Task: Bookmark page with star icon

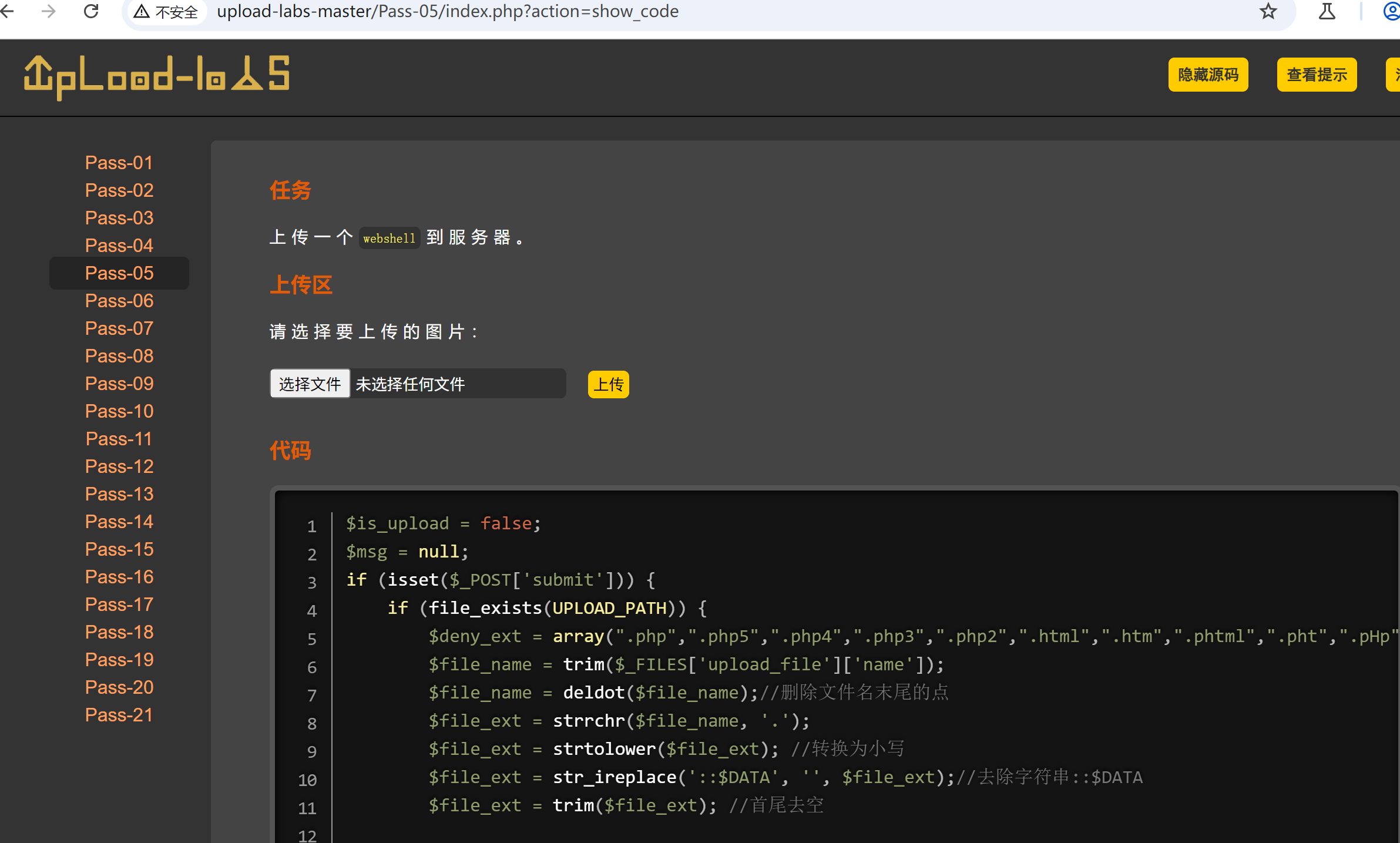Action: 1268,11
